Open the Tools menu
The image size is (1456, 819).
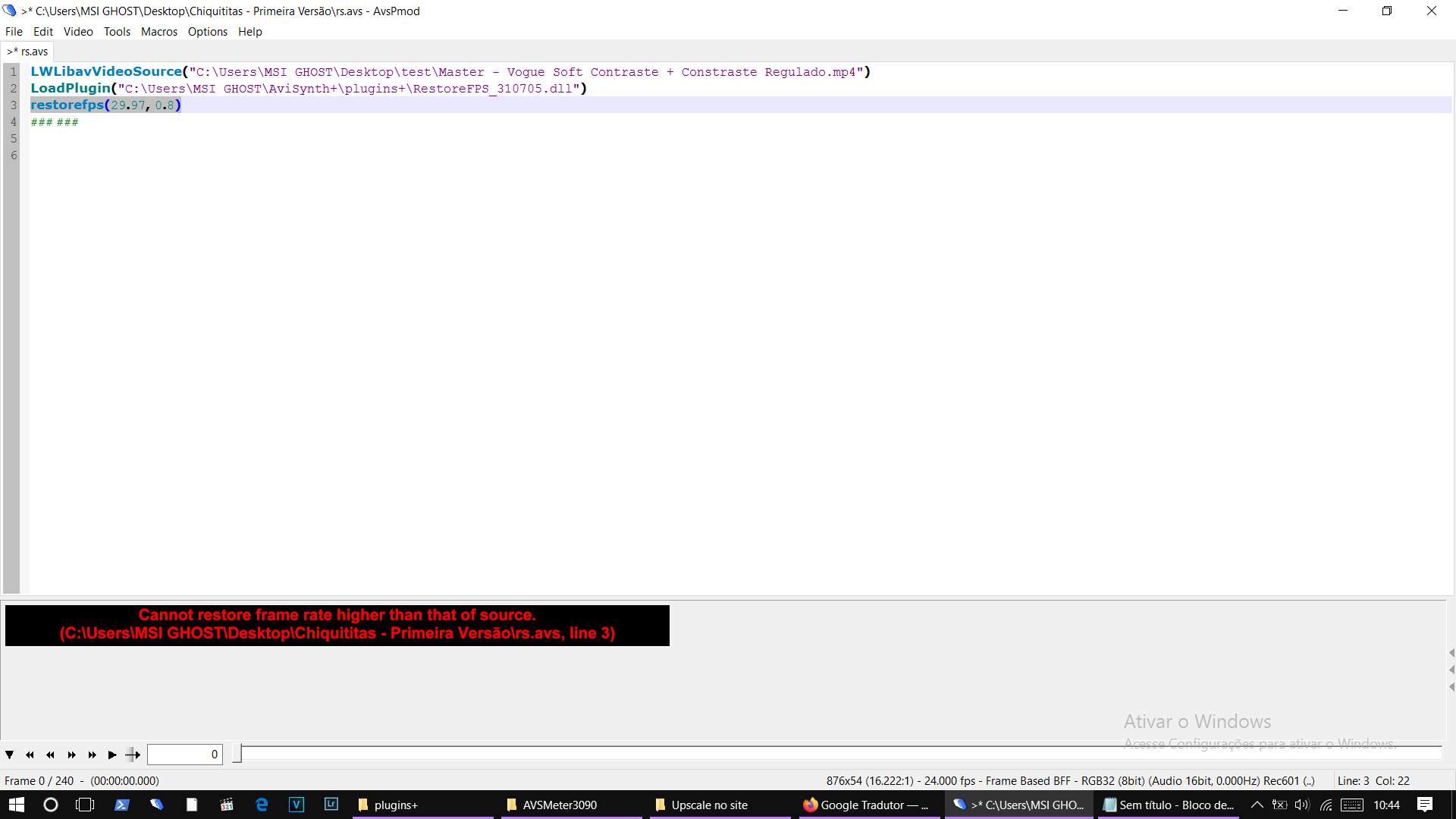pos(117,32)
